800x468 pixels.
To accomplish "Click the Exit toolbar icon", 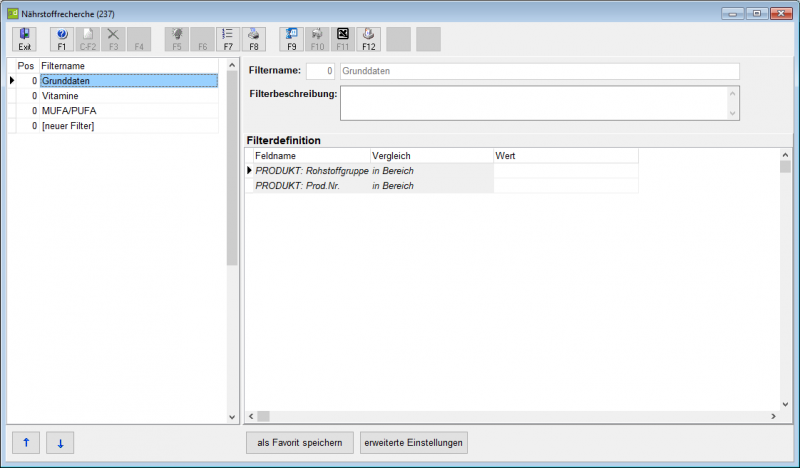I will pos(24,39).
